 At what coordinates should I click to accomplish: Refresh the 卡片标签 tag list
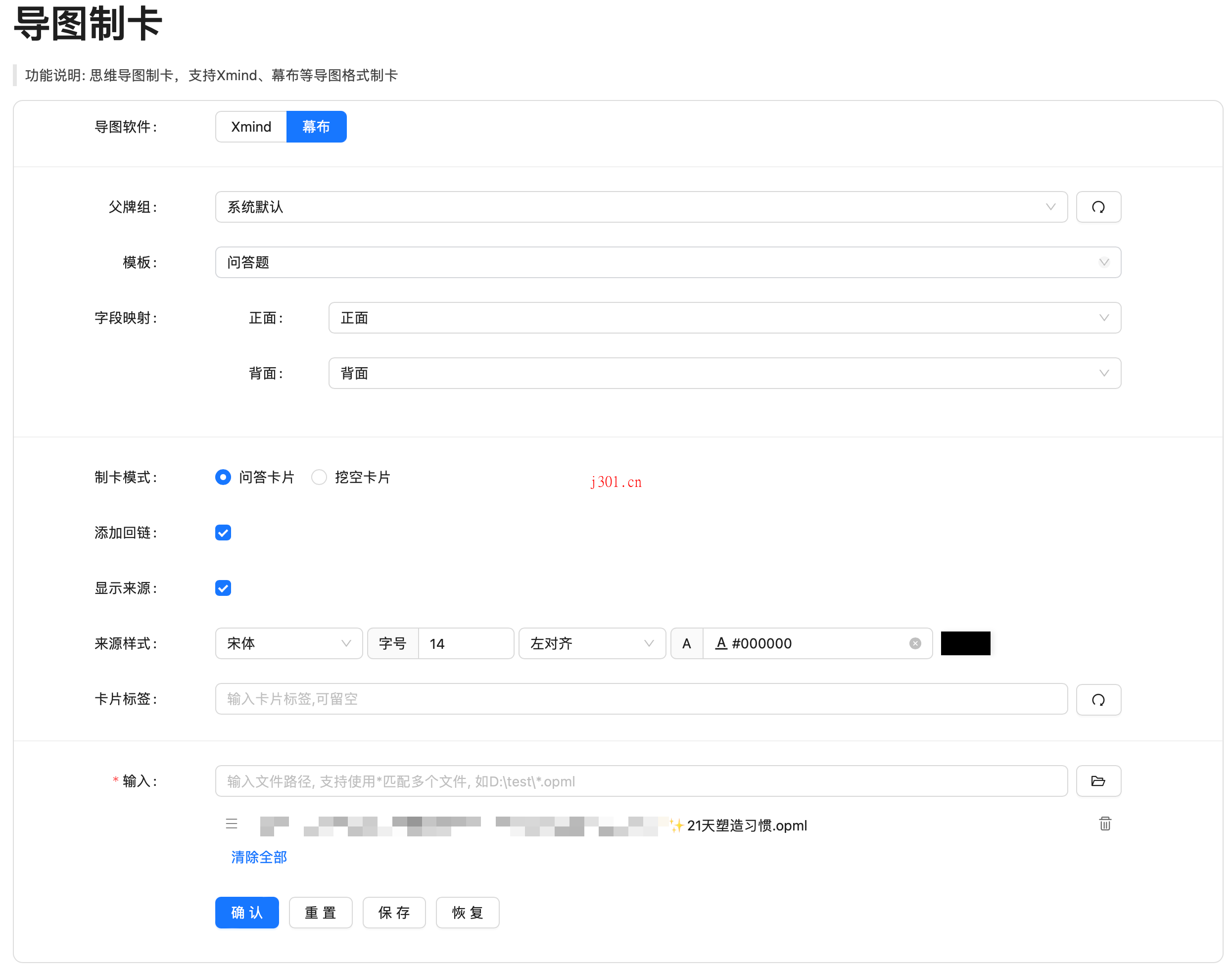(1098, 699)
